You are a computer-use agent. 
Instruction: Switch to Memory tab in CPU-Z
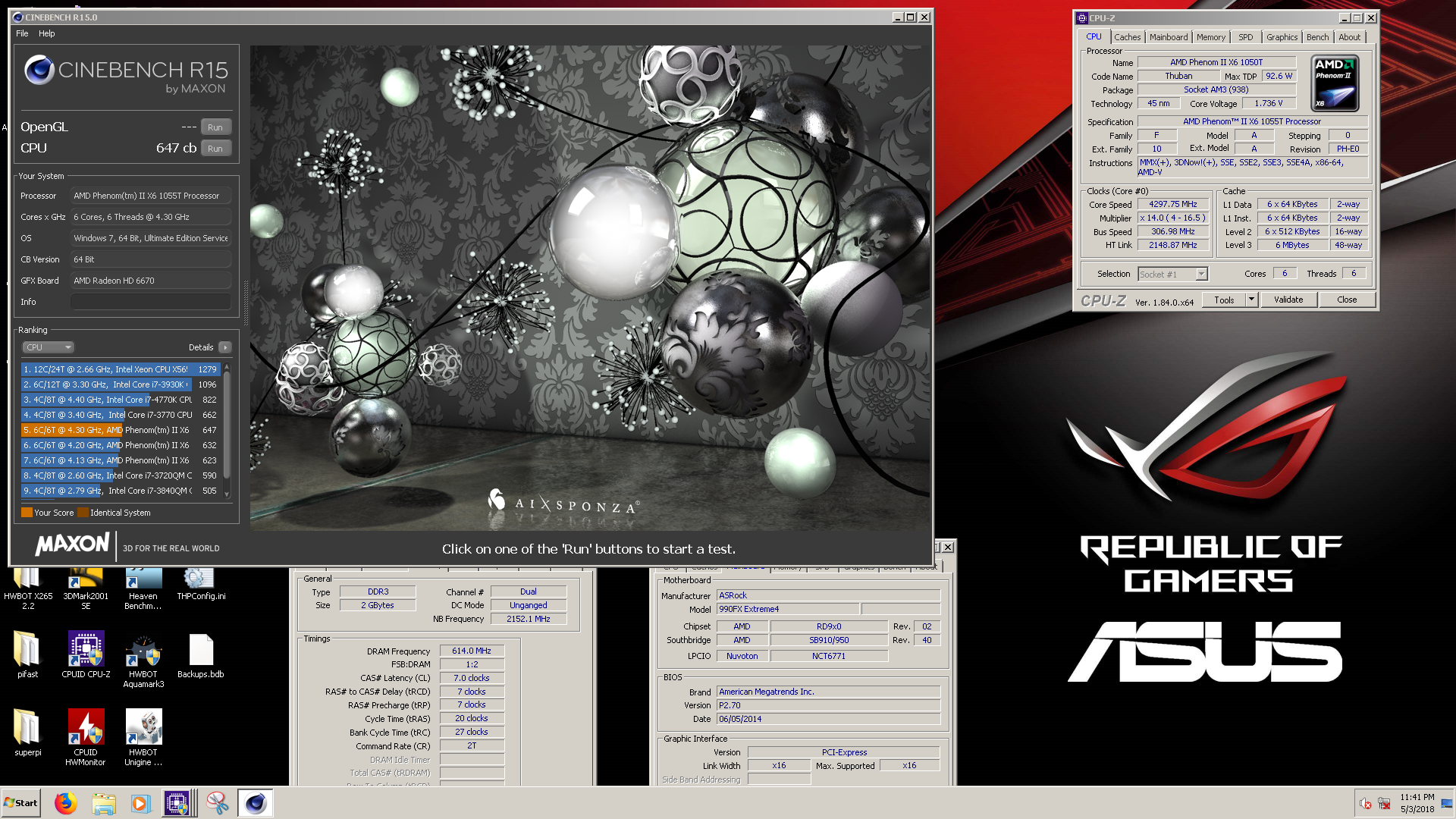tap(1211, 37)
